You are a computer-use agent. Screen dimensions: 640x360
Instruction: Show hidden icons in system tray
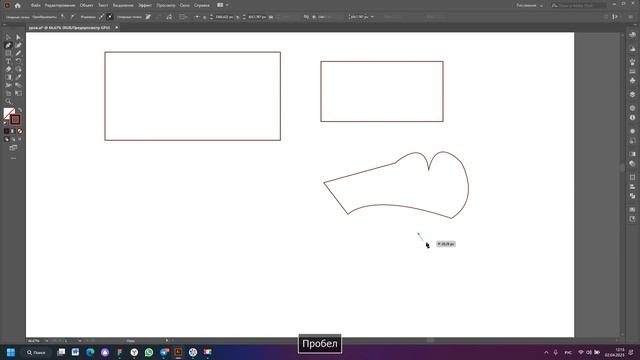(546, 352)
